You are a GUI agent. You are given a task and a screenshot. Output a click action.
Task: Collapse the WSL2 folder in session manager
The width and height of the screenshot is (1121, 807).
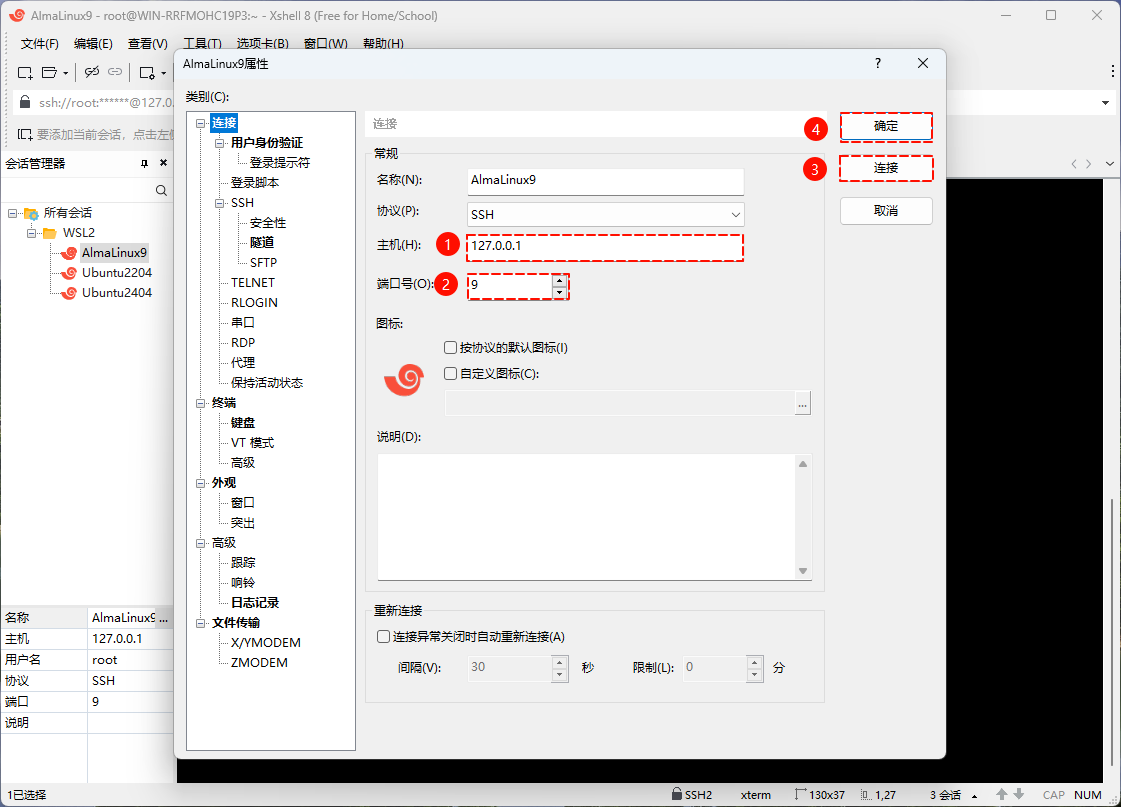tap(30, 232)
